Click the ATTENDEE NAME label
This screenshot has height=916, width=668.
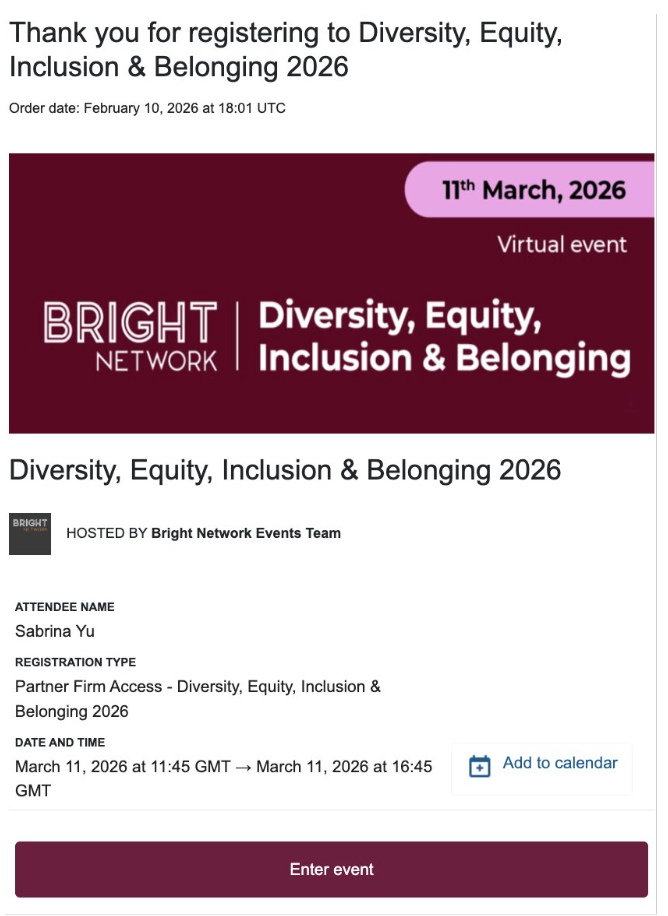(x=65, y=607)
